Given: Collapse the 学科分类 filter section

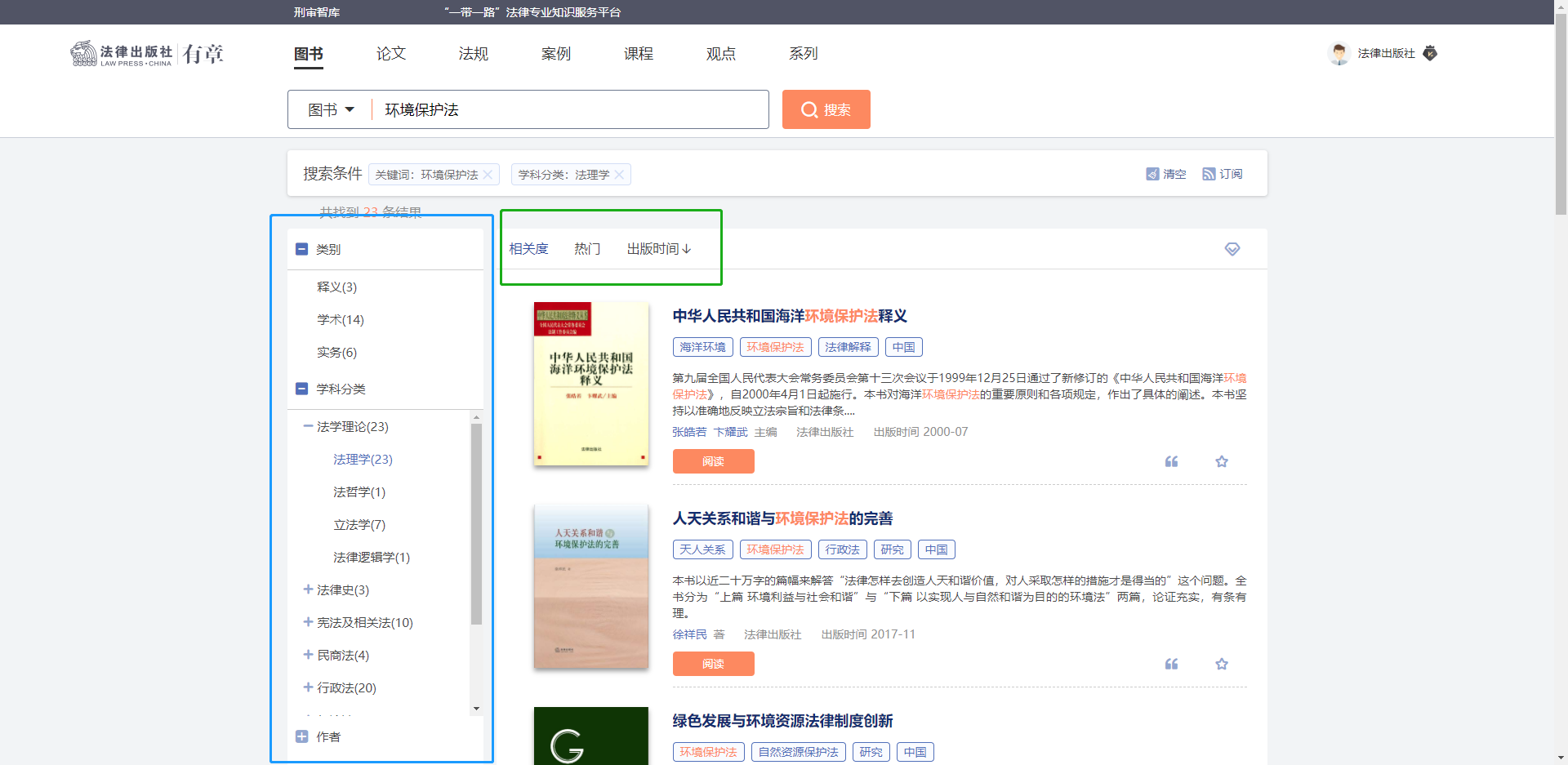Looking at the screenshot, I should pyautogui.click(x=301, y=389).
